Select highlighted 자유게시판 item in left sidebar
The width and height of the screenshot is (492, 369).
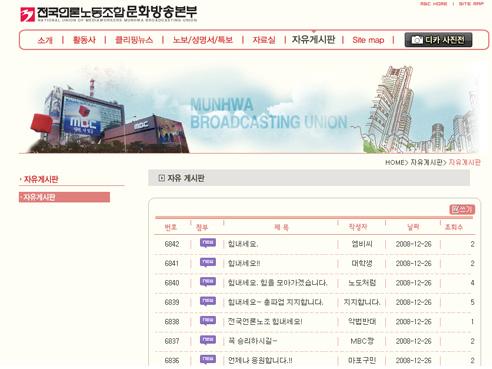tap(64, 197)
